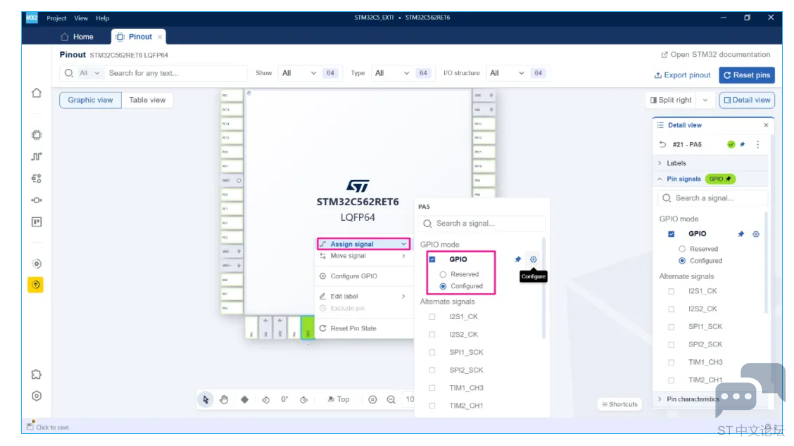Open the Show filter dropdown
This screenshot has height=446, width=794.
299,73
